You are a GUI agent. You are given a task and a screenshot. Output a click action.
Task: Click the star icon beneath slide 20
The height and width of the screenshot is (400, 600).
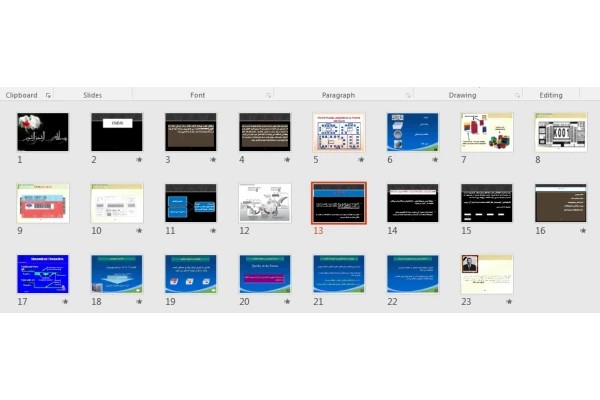click(287, 302)
